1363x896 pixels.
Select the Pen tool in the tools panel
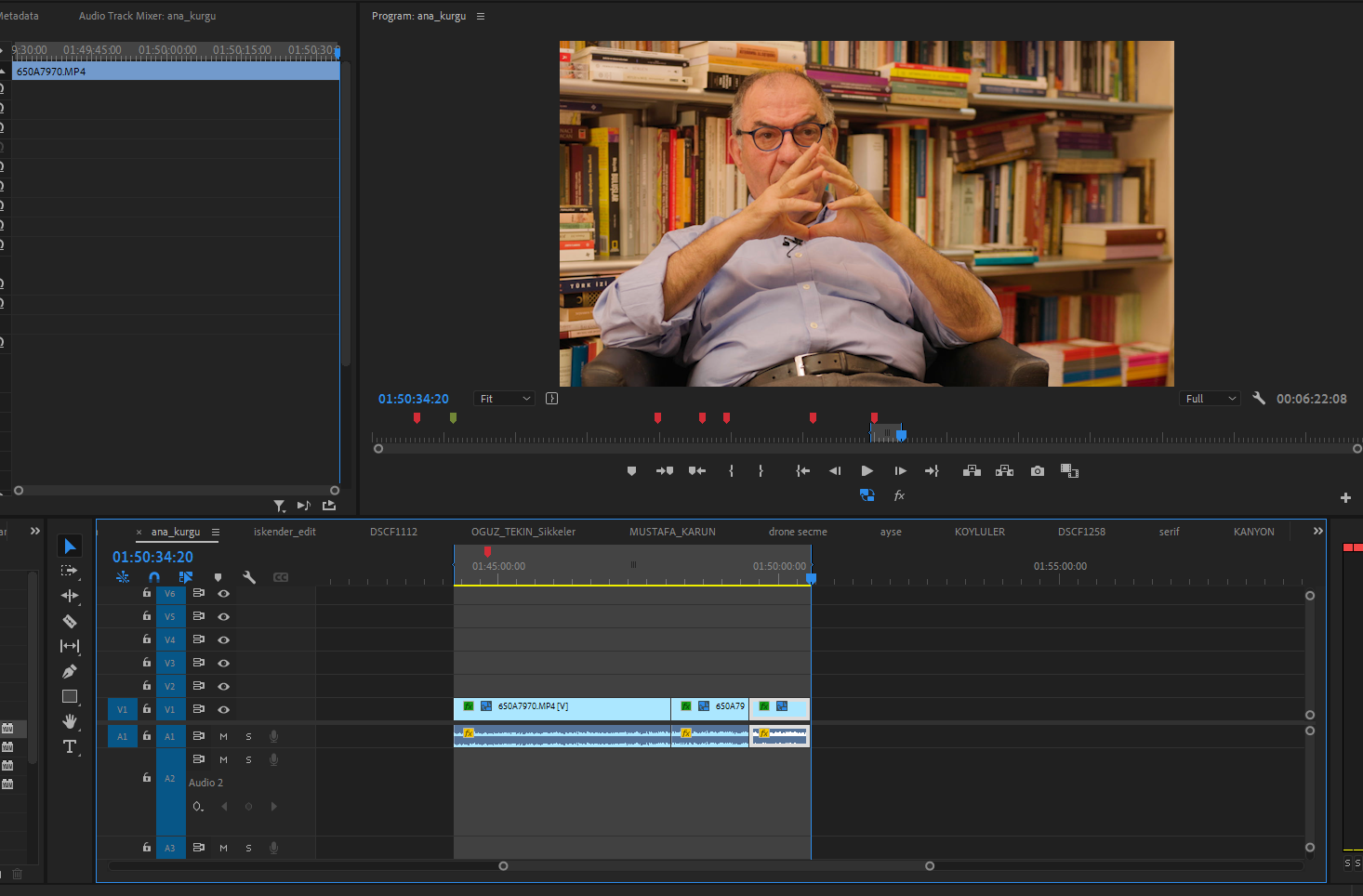click(70, 671)
